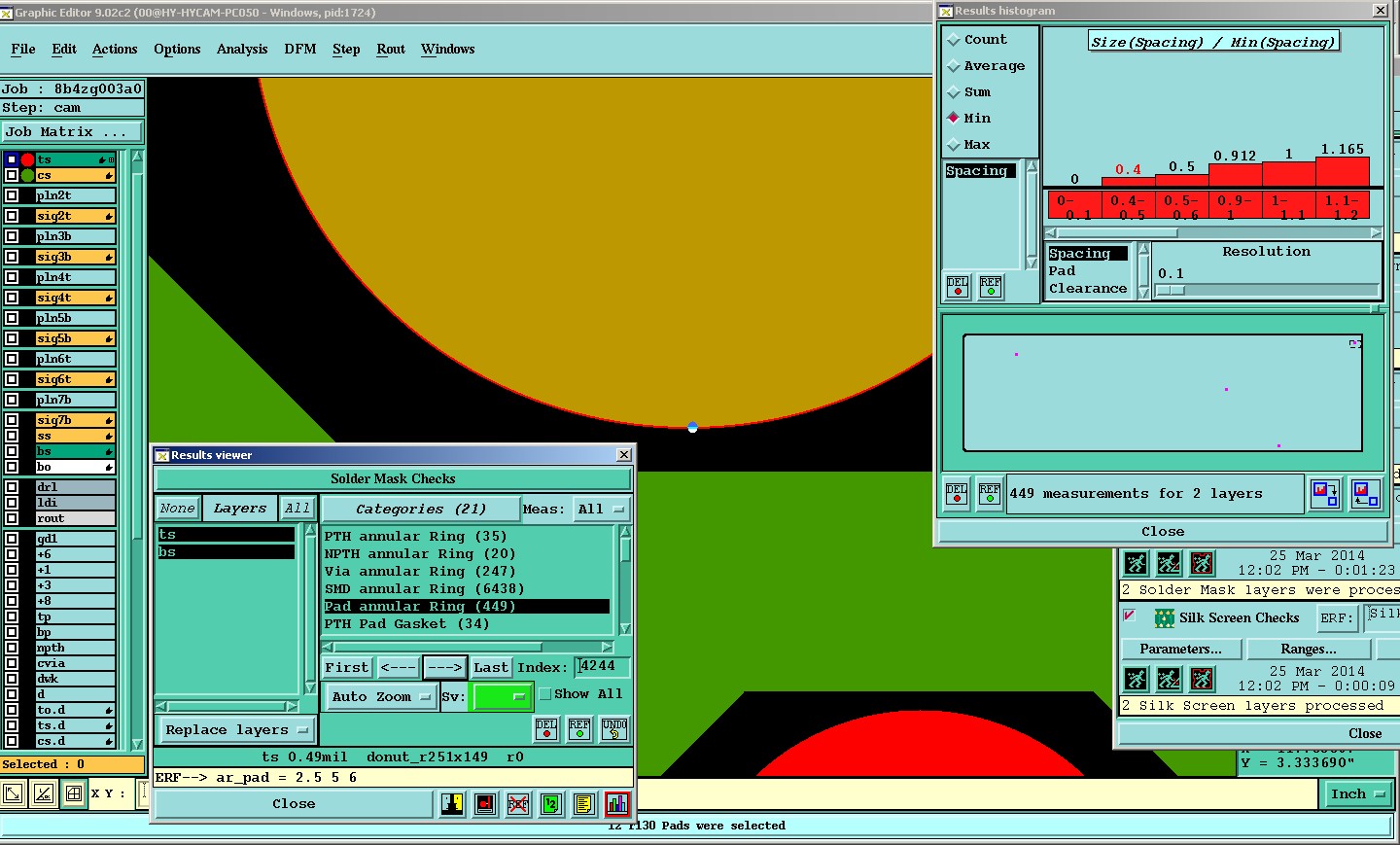Screen dimensions: 1400x845
Task: Click DEL icon next to 449 measurements text
Action: (957, 494)
